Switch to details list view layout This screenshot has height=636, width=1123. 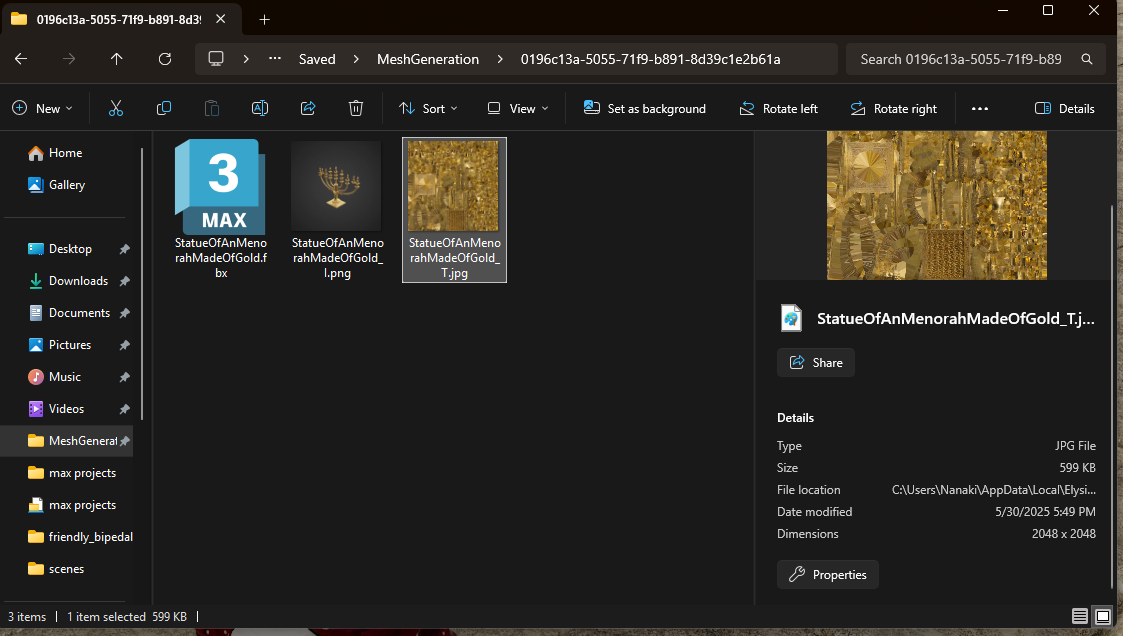point(1080,616)
